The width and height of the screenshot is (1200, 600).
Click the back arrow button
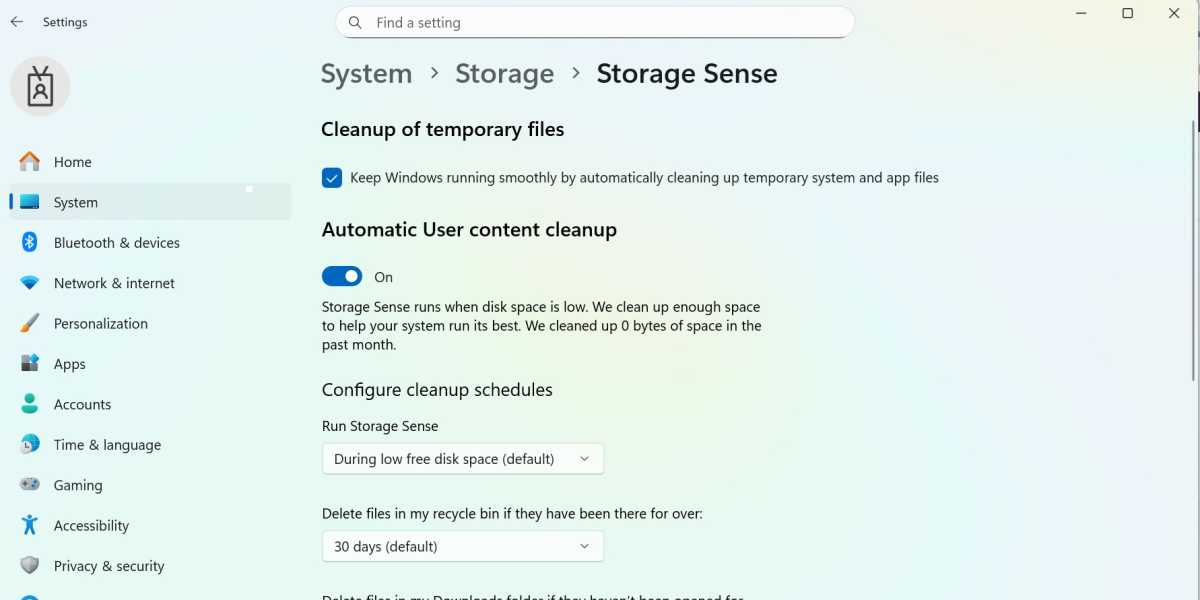coord(16,21)
